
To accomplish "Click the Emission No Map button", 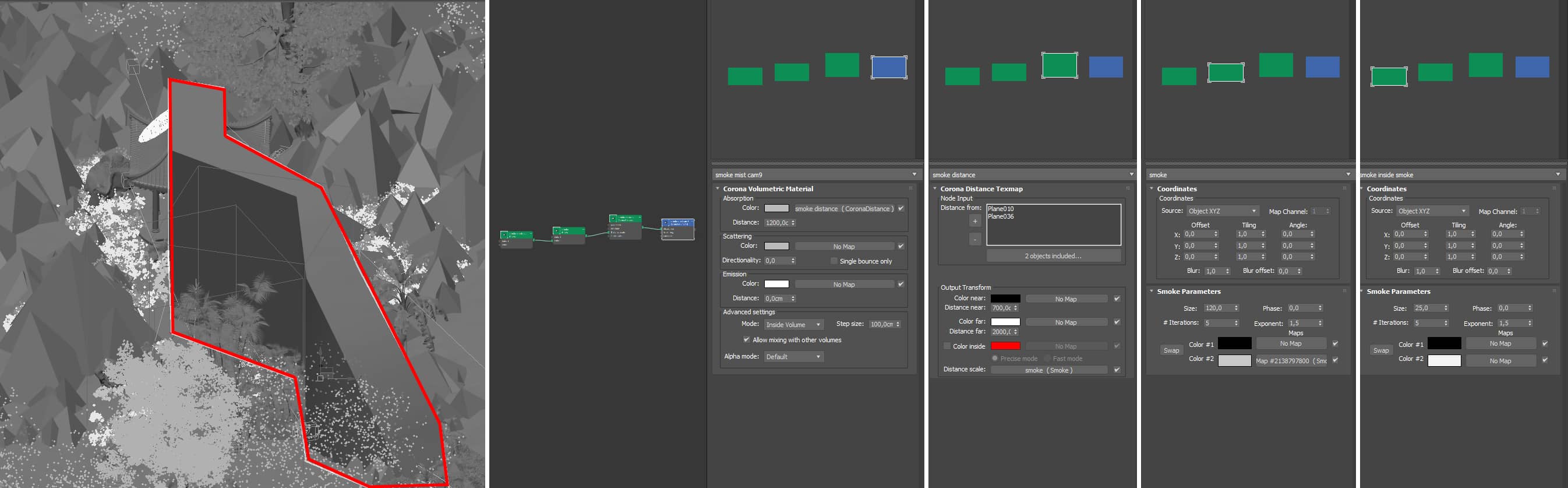I will [844, 284].
